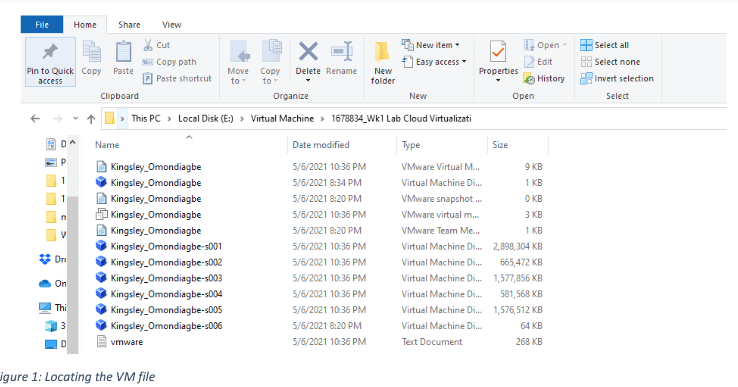Click the History icon in Open group
738x387 pixels.
pos(529,79)
